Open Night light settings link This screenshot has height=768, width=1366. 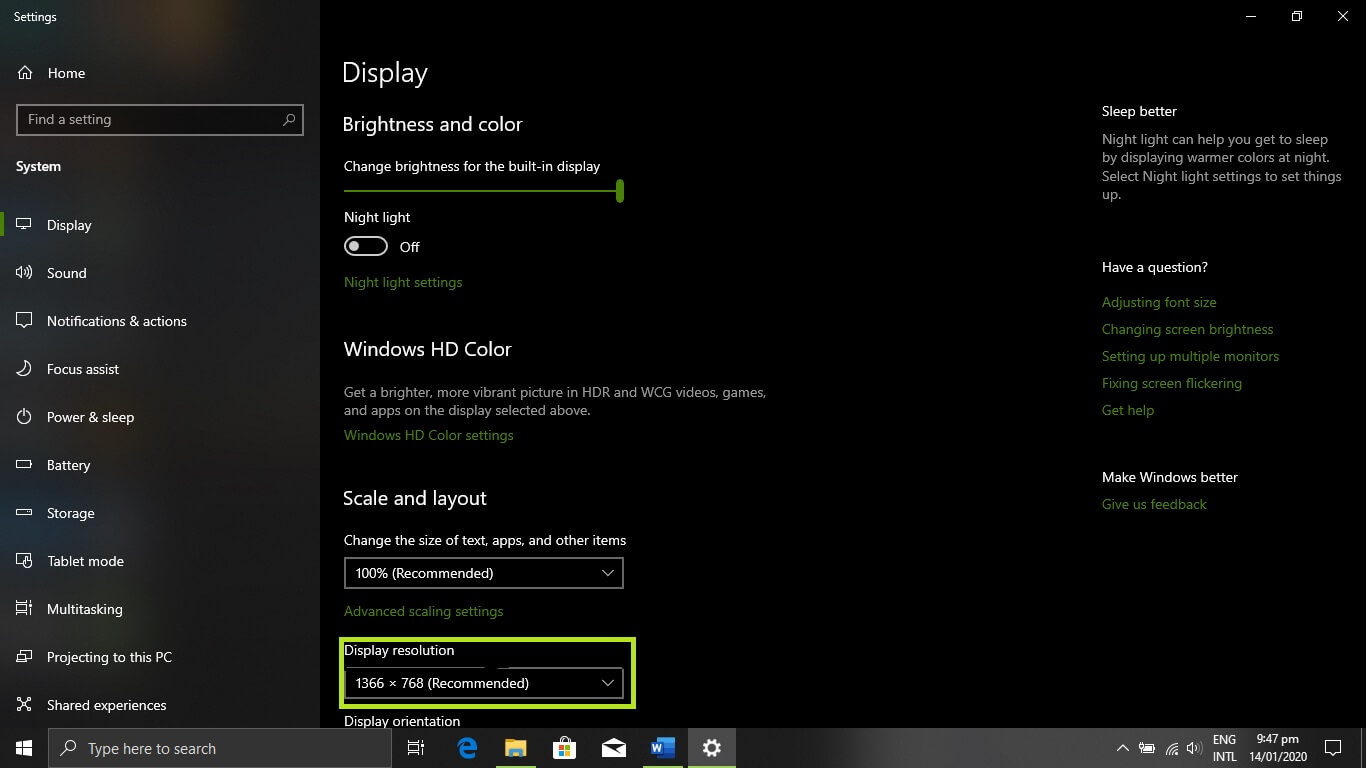point(403,282)
